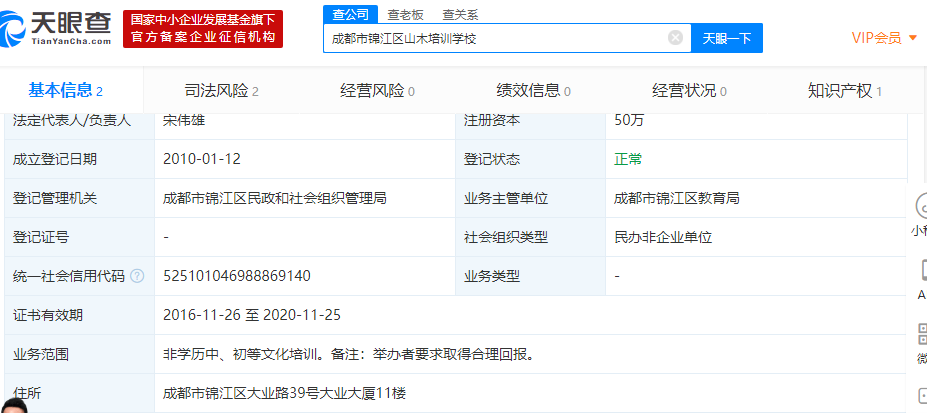Open the 基本信息 tab
The image size is (927, 413).
pyautogui.click(x=66, y=90)
